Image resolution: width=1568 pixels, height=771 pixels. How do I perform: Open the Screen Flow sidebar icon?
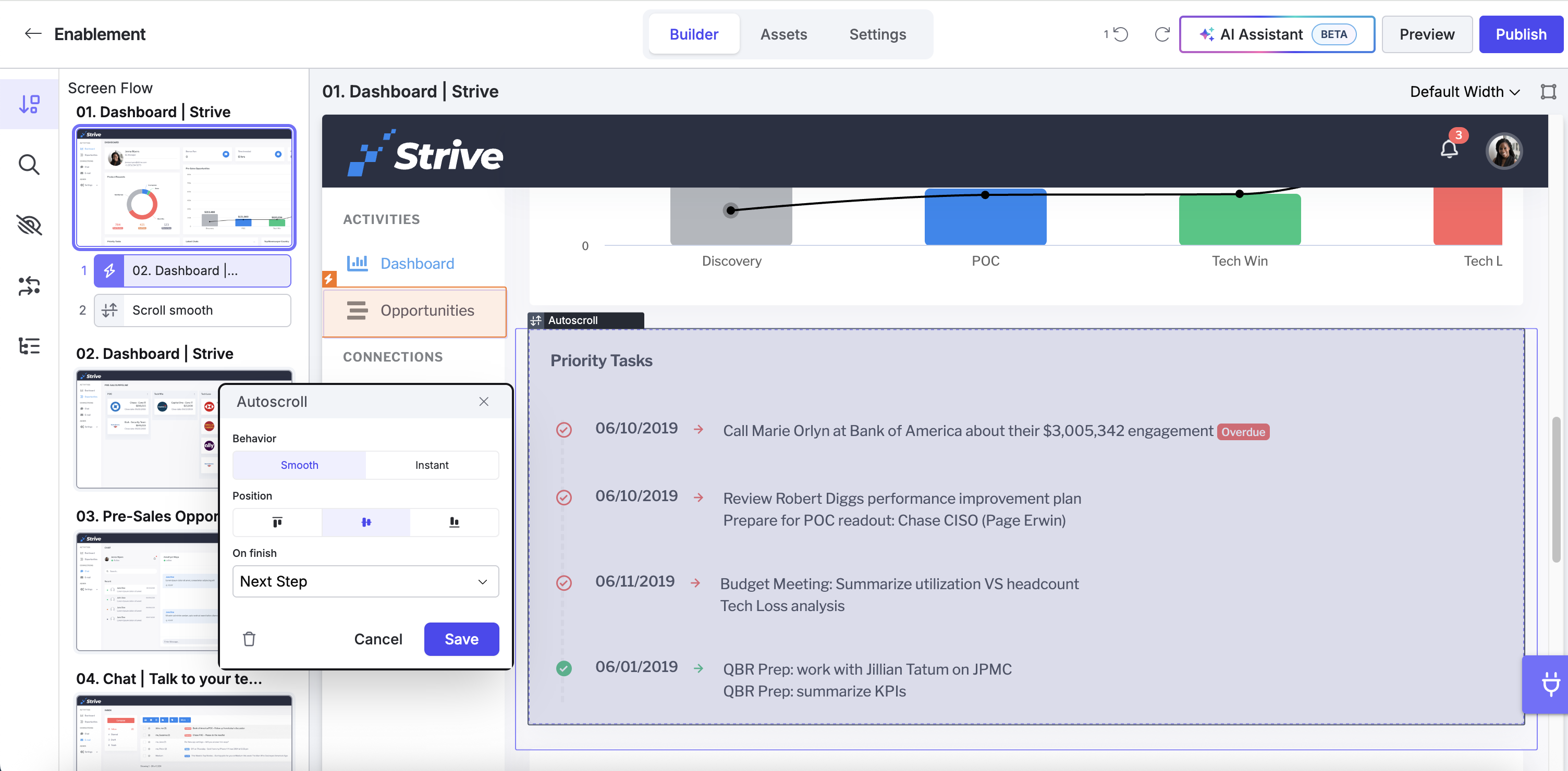pyautogui.click(x=29, y=104)
